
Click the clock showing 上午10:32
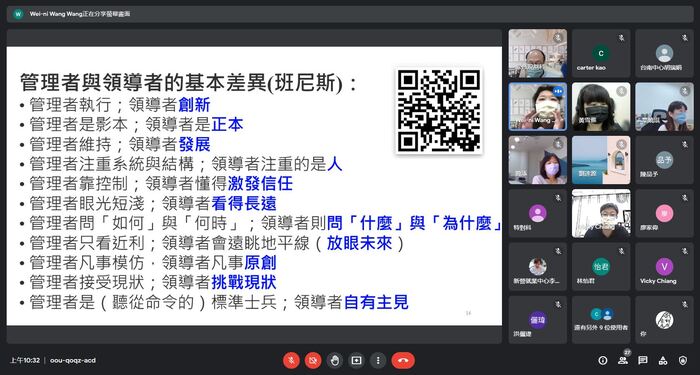25,360
